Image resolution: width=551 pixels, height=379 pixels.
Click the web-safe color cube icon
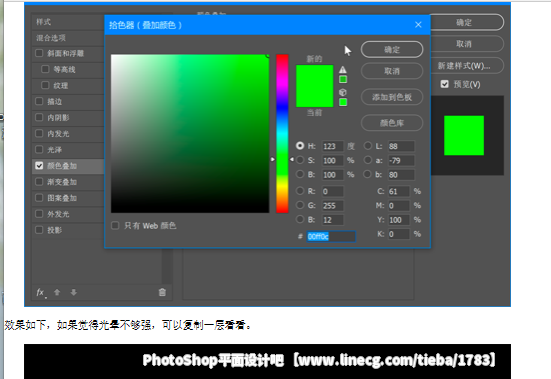coord(343,92)
